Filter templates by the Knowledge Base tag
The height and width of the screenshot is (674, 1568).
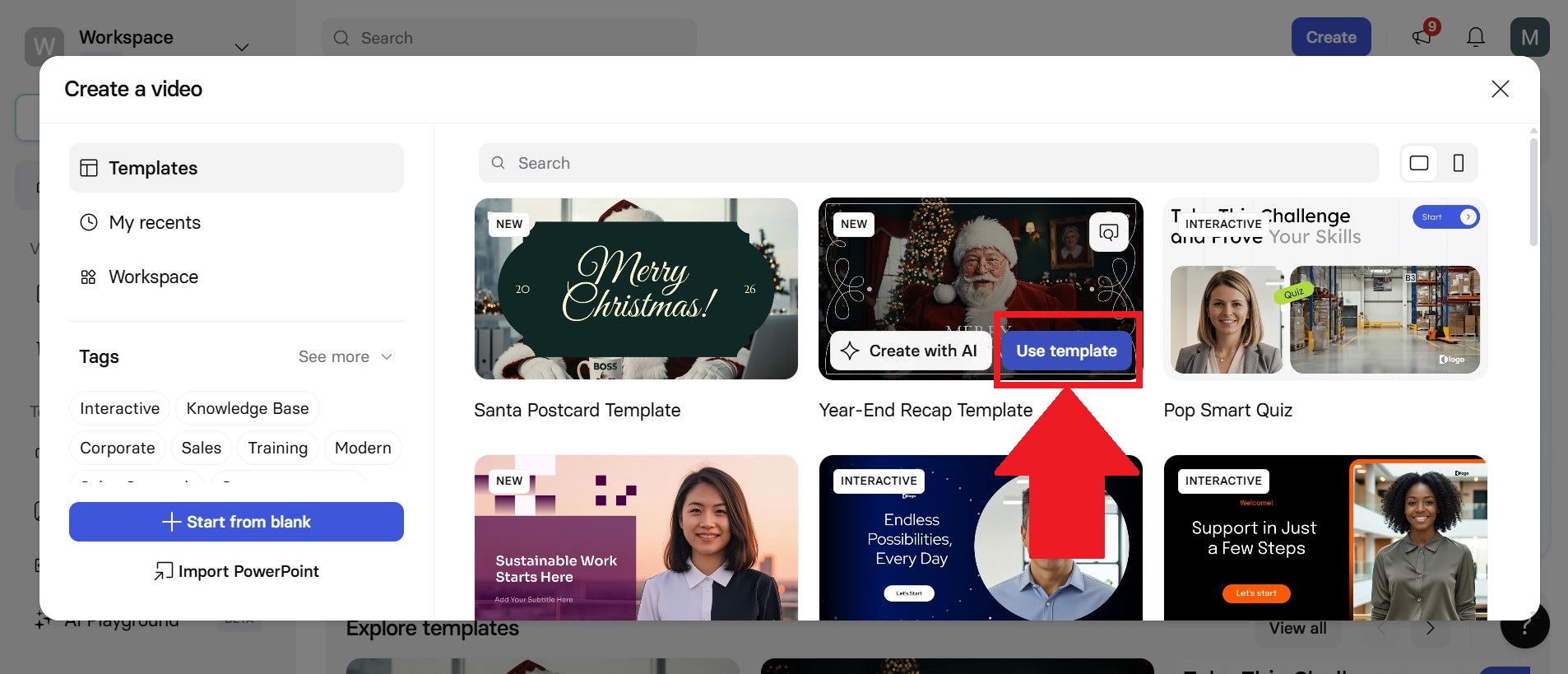(248, 408)
